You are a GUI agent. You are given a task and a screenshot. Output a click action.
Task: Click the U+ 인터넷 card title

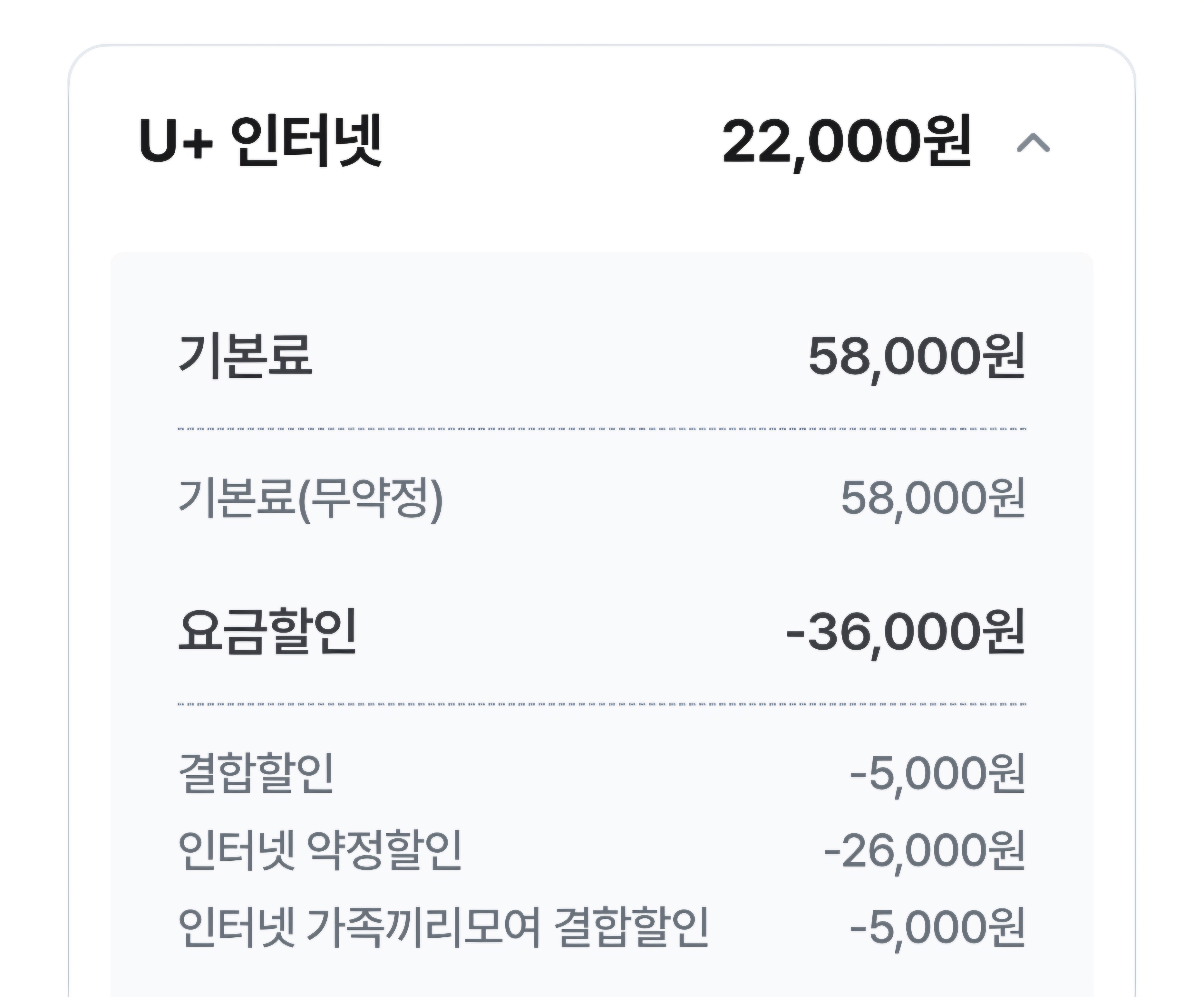pos(260,142)
